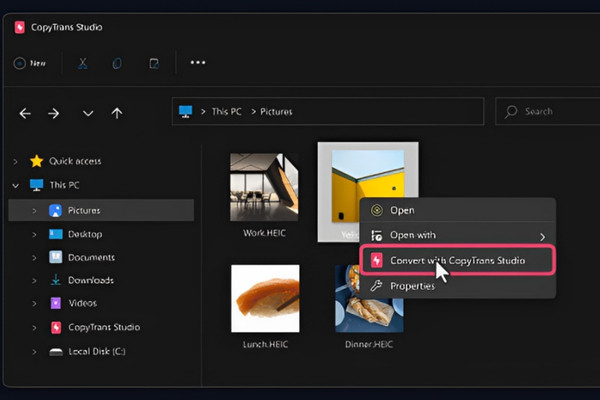Expand the Desktop folder node
Viewport: 600px width, 400px height.
pos(34,234)
